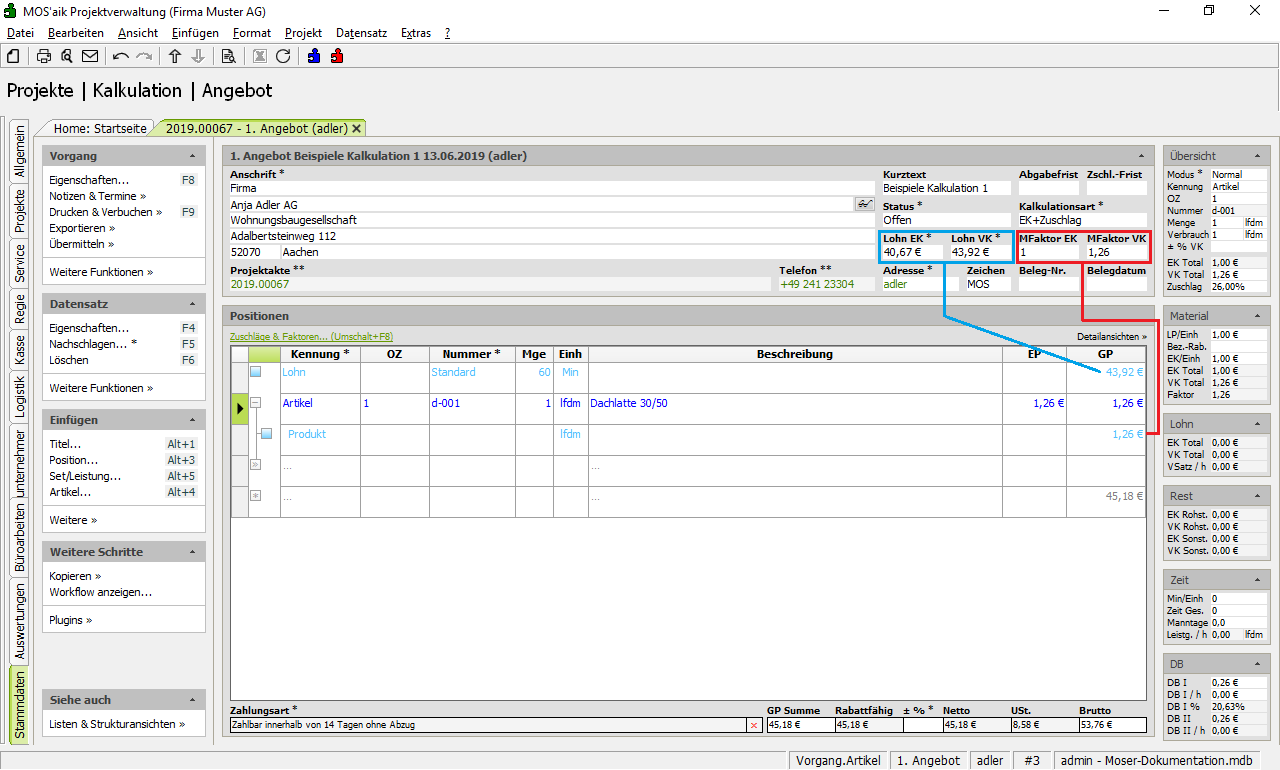
Task: Toggle the square marker in Produkt row
Action: (x=266, y=434)
